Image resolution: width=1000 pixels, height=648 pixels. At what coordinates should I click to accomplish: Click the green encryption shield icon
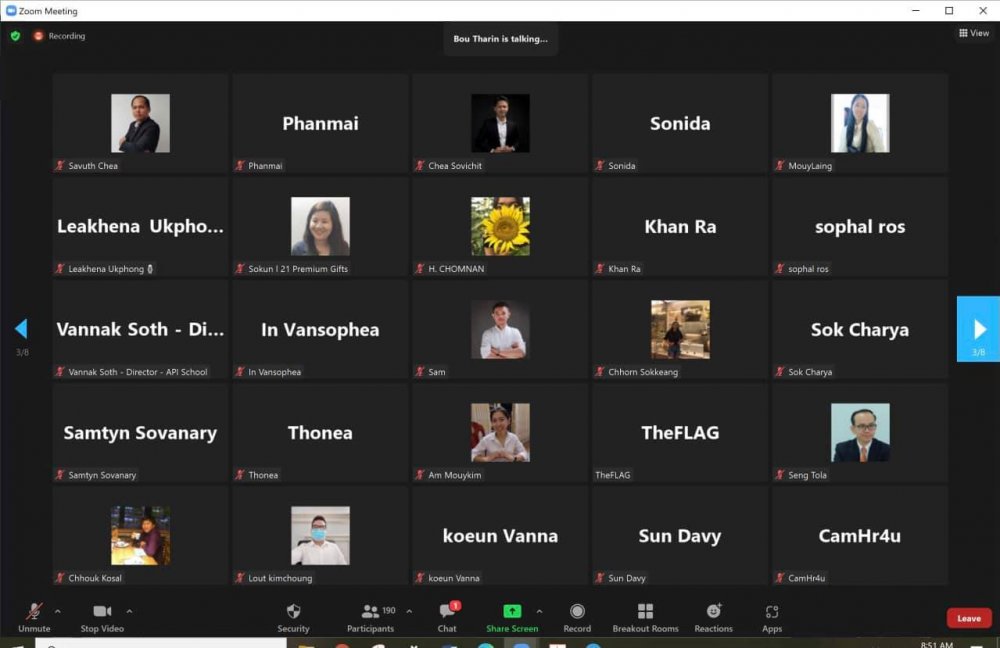pos(15,36)
